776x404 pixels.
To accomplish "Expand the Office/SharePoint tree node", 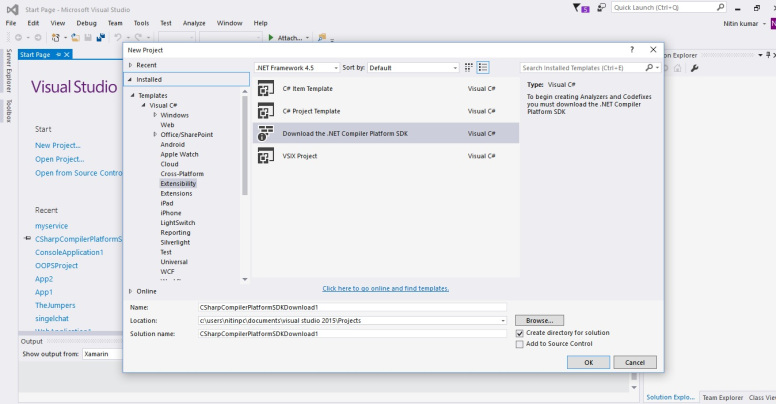I will click(155, 134).
